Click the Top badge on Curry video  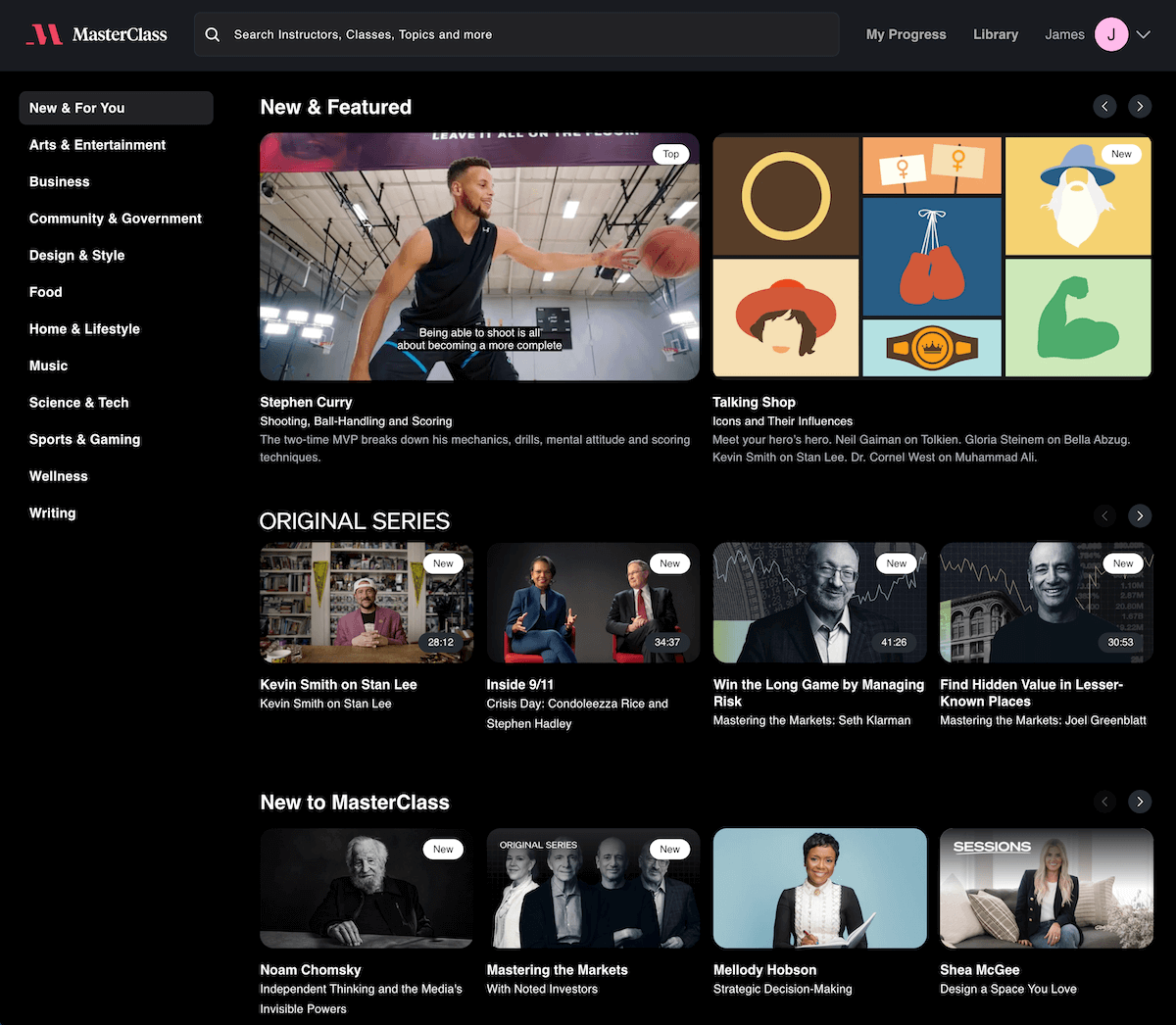[x=670, y=154]
